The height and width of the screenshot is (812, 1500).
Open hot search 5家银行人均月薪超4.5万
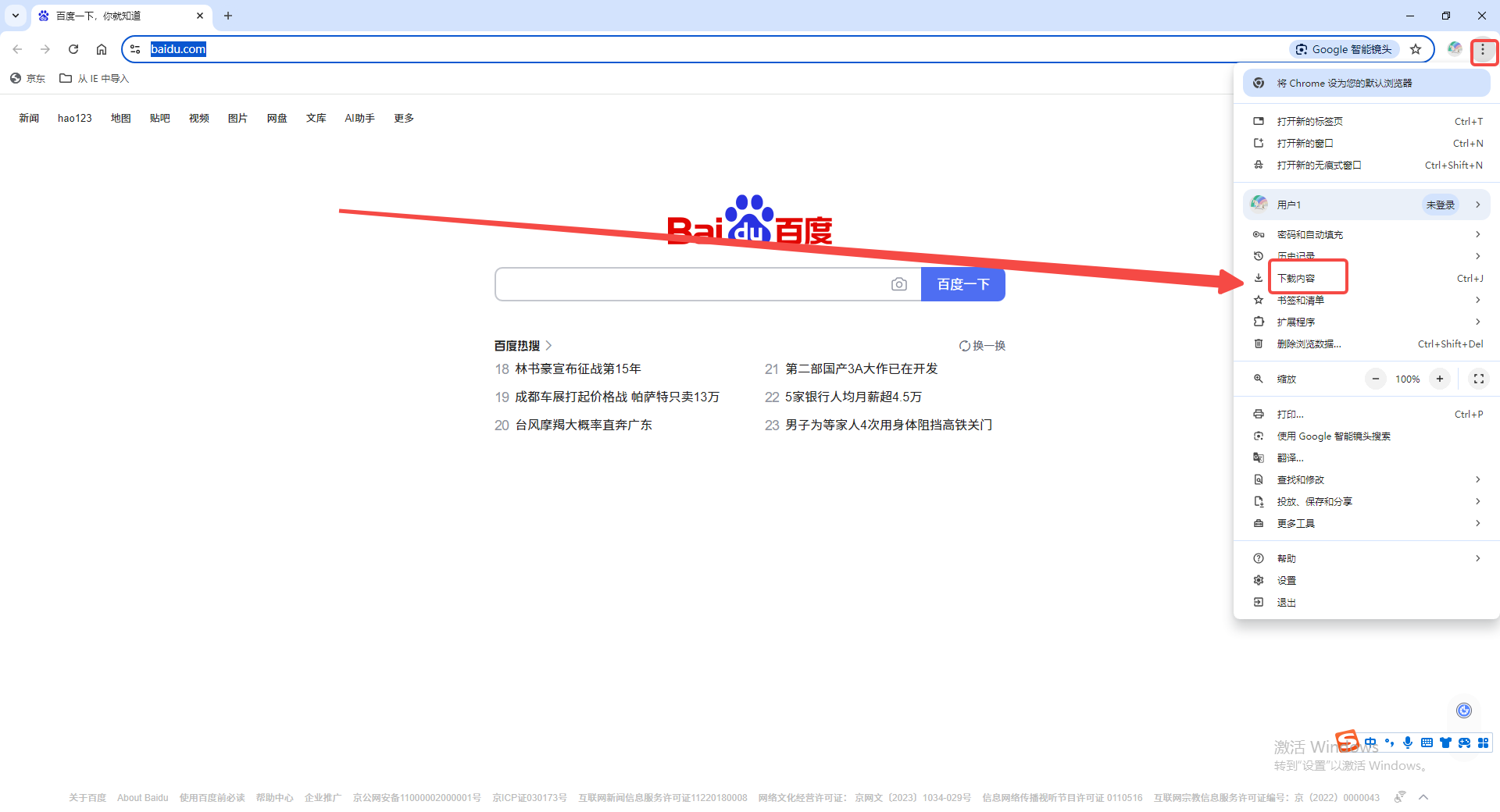tap(853, 397)
